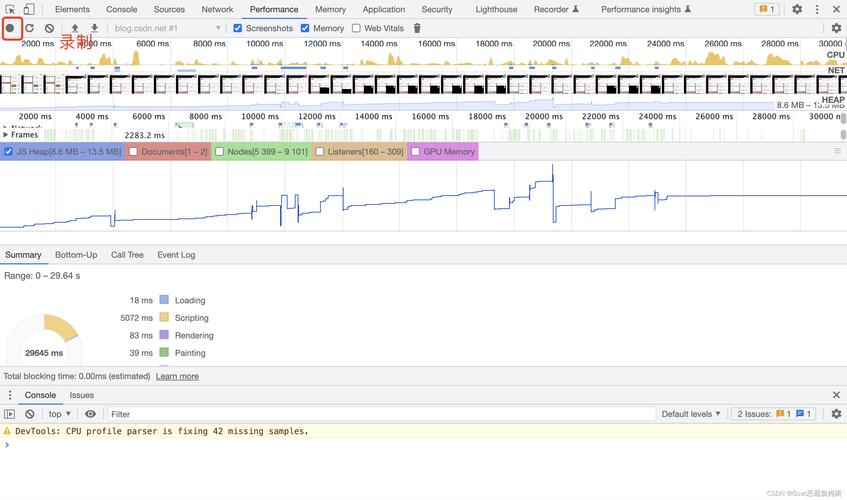
Task: Toggle the console sidebar icon
Action: 10,414
